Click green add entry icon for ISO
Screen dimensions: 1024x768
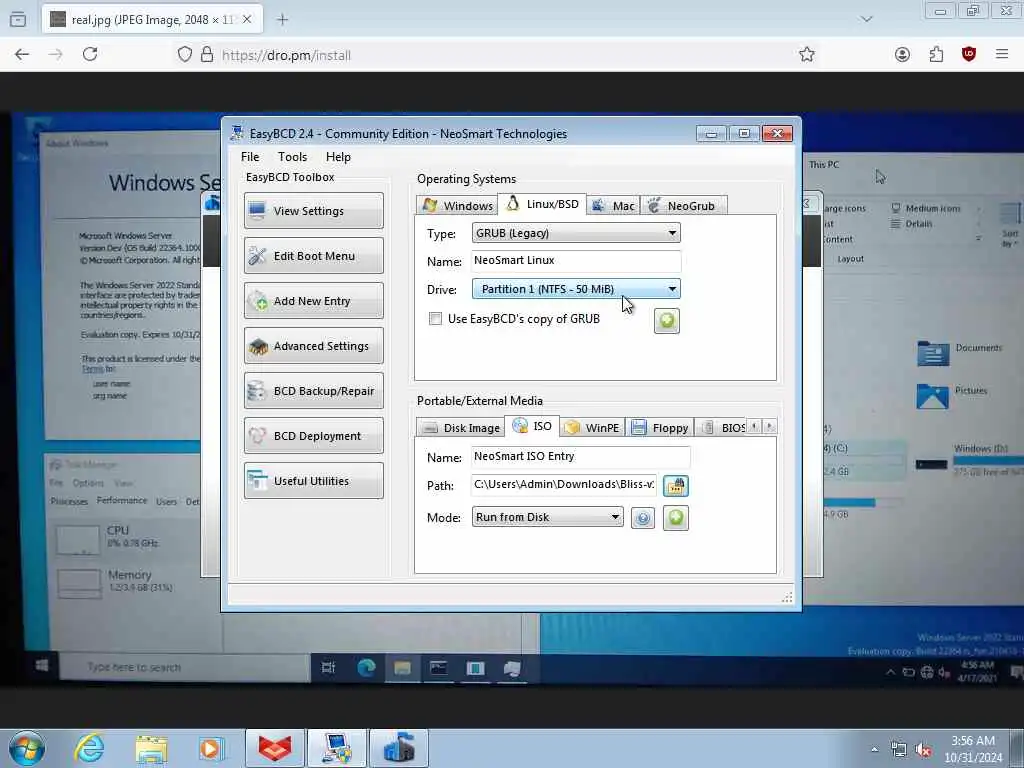[676, 518]
